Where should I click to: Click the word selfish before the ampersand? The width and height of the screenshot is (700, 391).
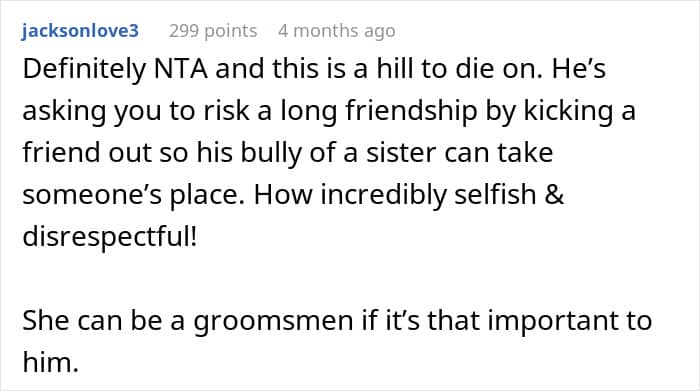[x=495, y=195]
